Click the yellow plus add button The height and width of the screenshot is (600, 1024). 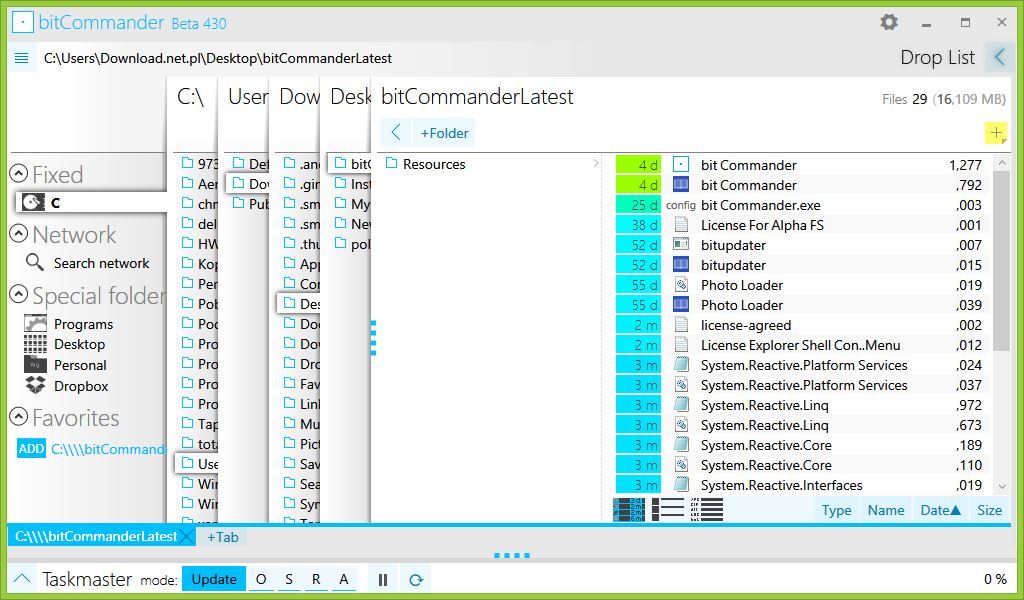coord(995,133)
